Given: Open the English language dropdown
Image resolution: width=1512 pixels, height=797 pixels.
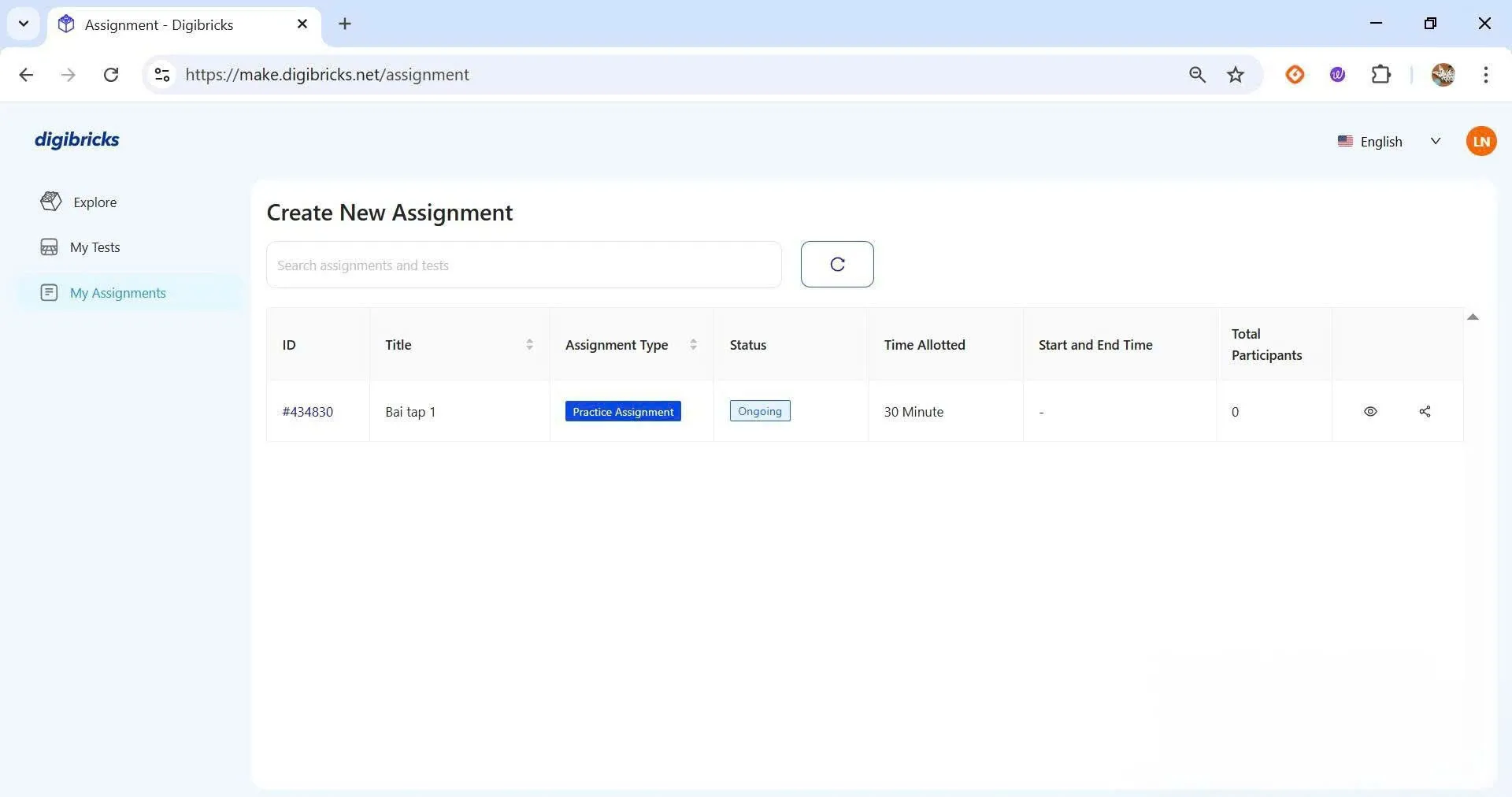Looking at the screenshot, I should 1388,142.
